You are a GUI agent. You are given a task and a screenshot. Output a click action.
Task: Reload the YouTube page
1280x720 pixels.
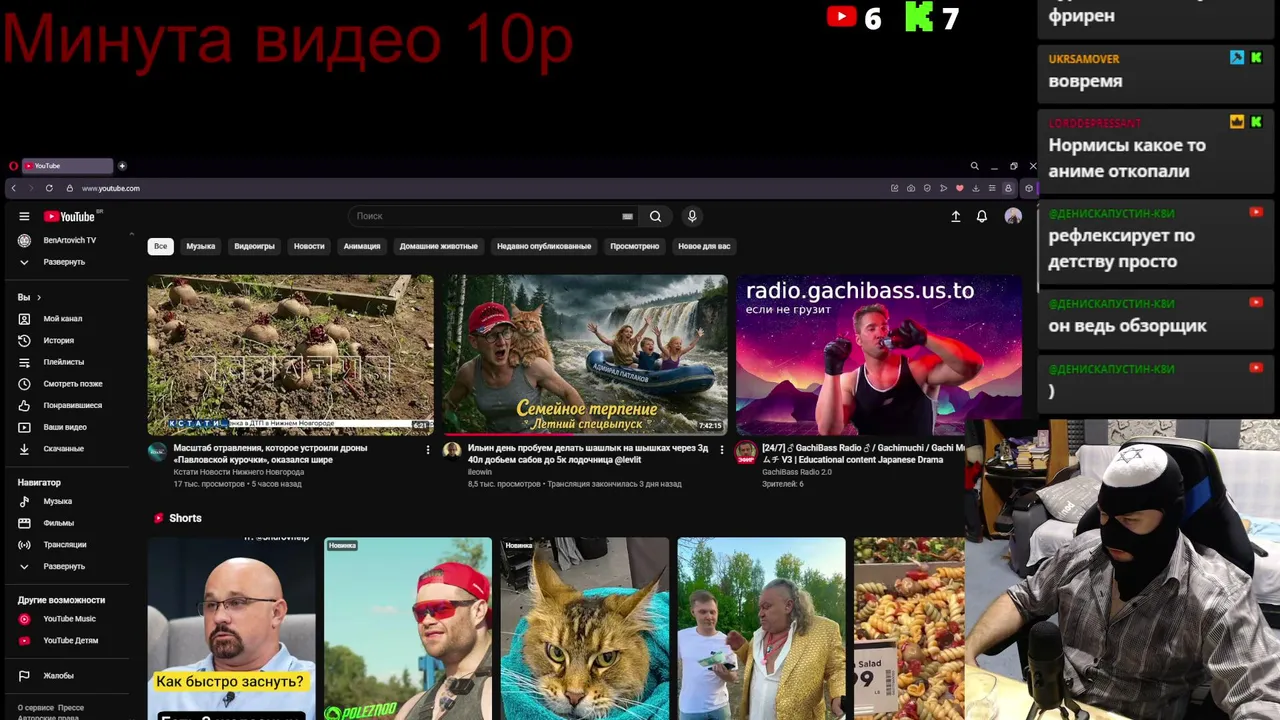(49, 188)
